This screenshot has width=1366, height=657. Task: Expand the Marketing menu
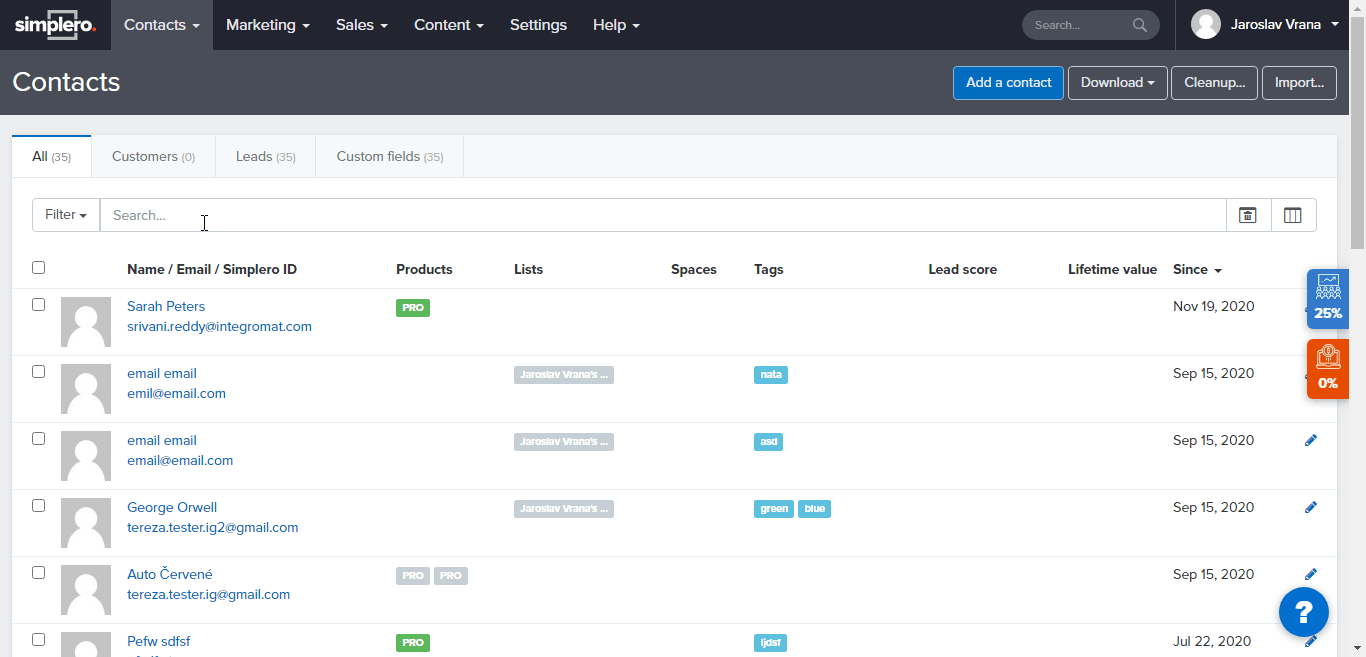pos(268,25)
